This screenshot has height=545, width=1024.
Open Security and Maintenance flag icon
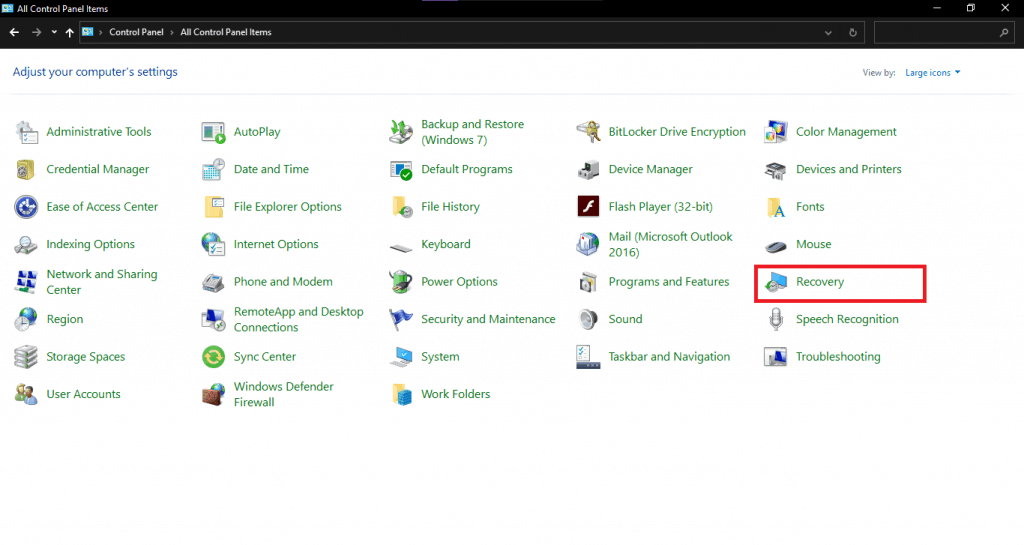[x=400, y=319]
